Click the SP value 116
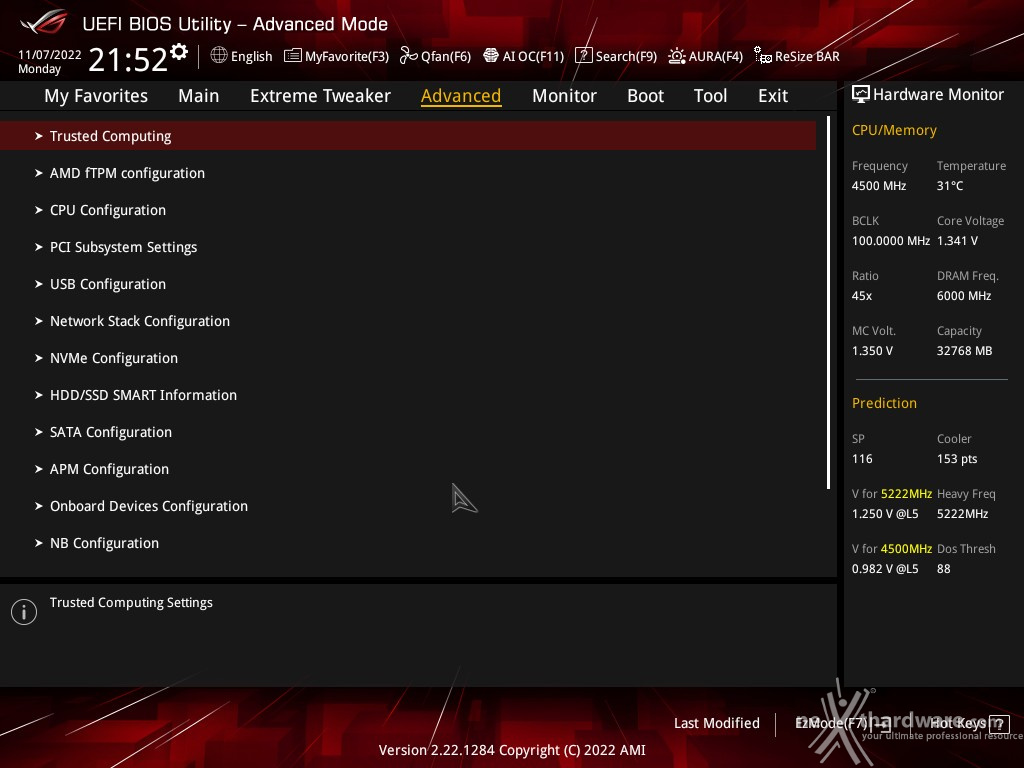The image size is (1024, 768). tap(862, 459)
